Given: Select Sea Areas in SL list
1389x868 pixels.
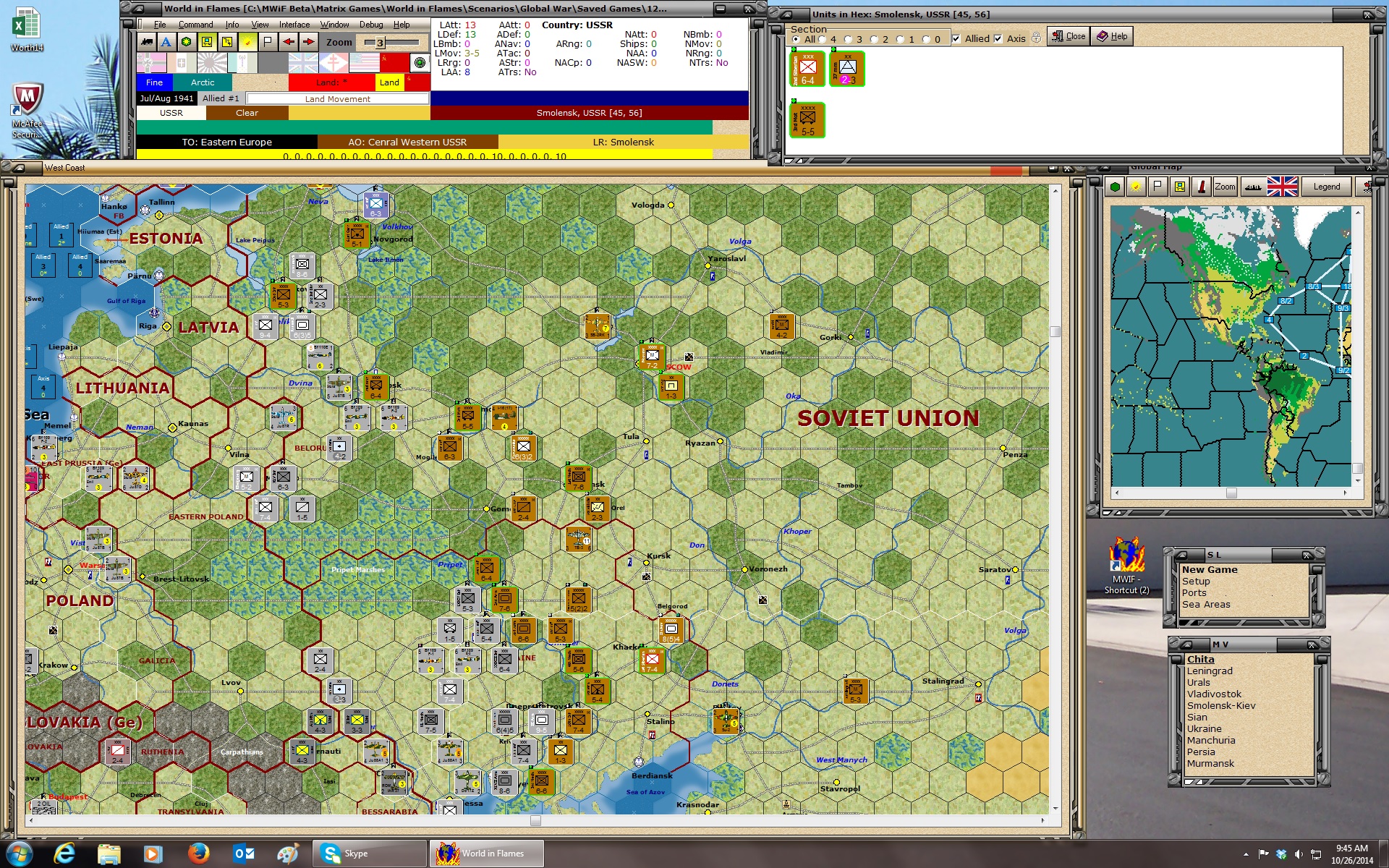Looking at the screenshot, I should pos(1206,604).
